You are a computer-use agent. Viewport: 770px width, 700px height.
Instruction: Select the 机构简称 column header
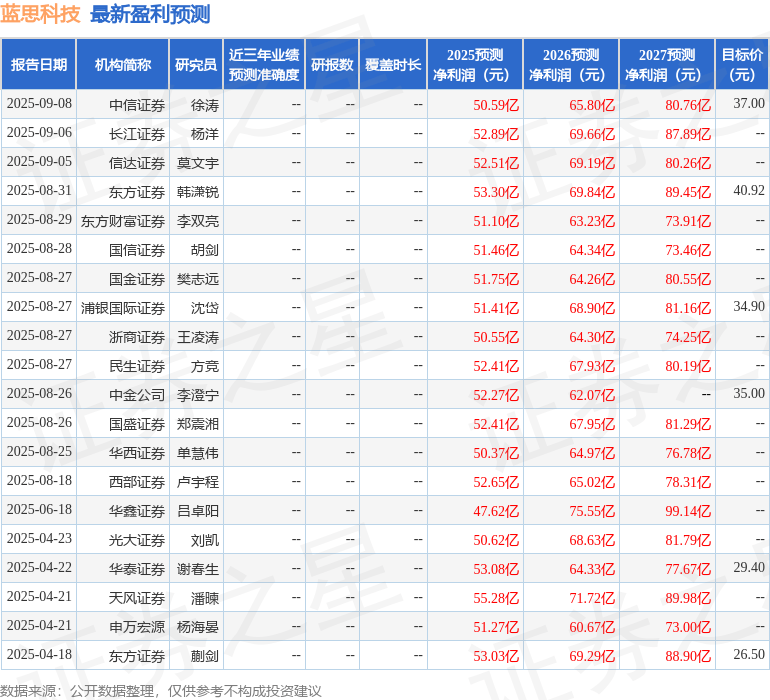pyautogui.click(x=123, y=64)
